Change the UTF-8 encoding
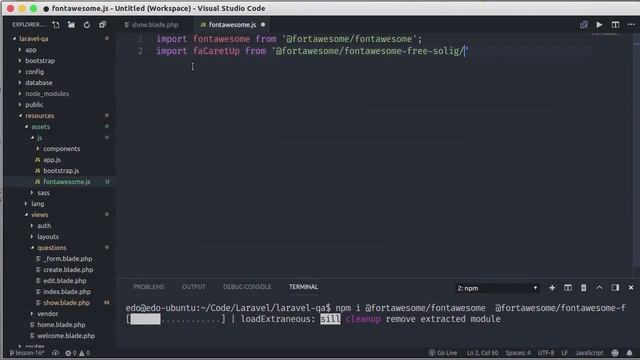 [546, 353]
